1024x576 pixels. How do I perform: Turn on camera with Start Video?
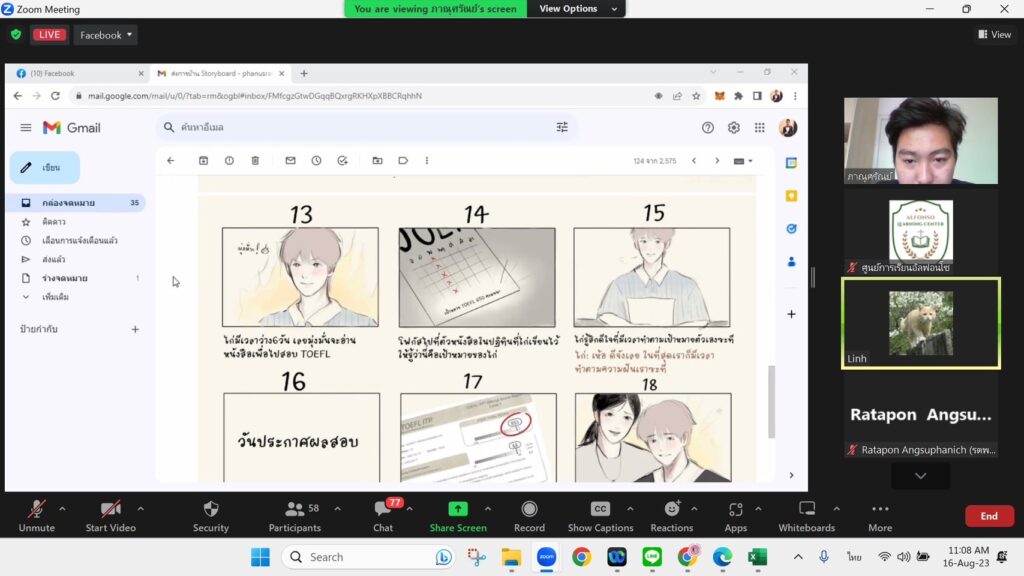[x=110, y=509]
